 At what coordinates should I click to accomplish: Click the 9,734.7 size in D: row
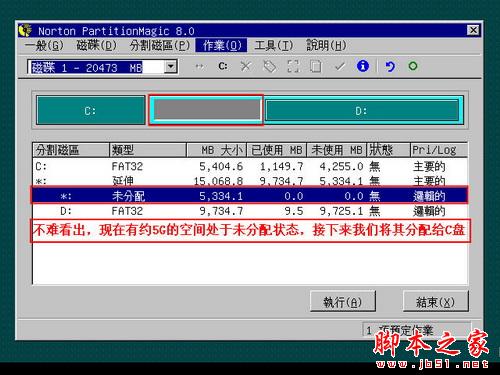221,211
